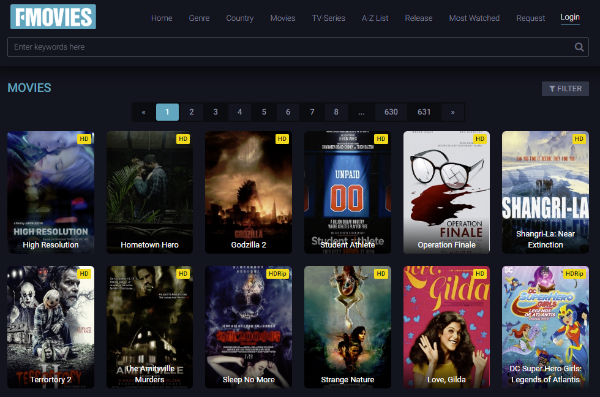The image size is (600, 397).
Task: Open the Genre menu
Action: point(199,18)
